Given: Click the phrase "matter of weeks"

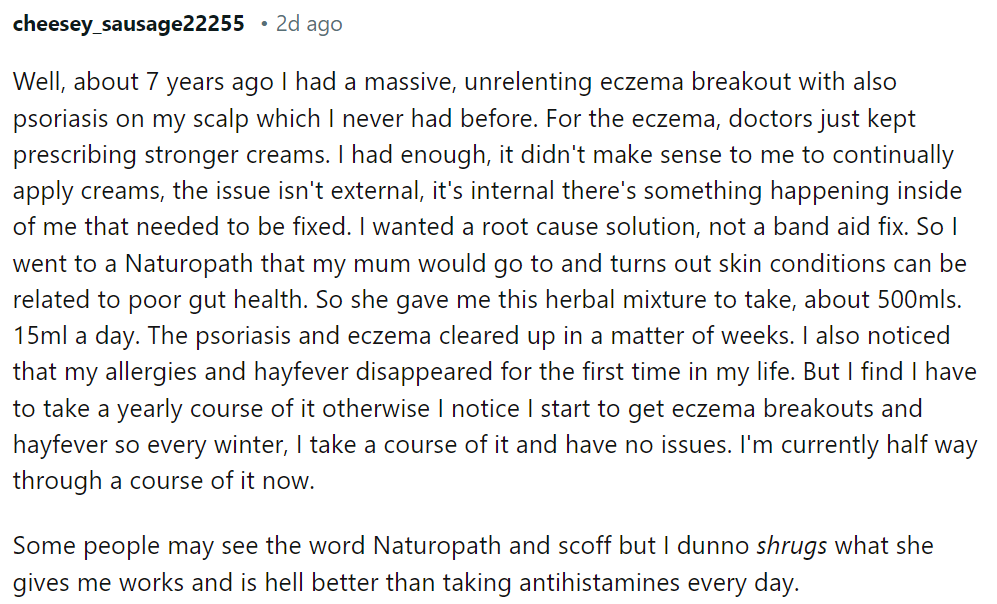Looking at the screenshot, I should click(702, 336).
